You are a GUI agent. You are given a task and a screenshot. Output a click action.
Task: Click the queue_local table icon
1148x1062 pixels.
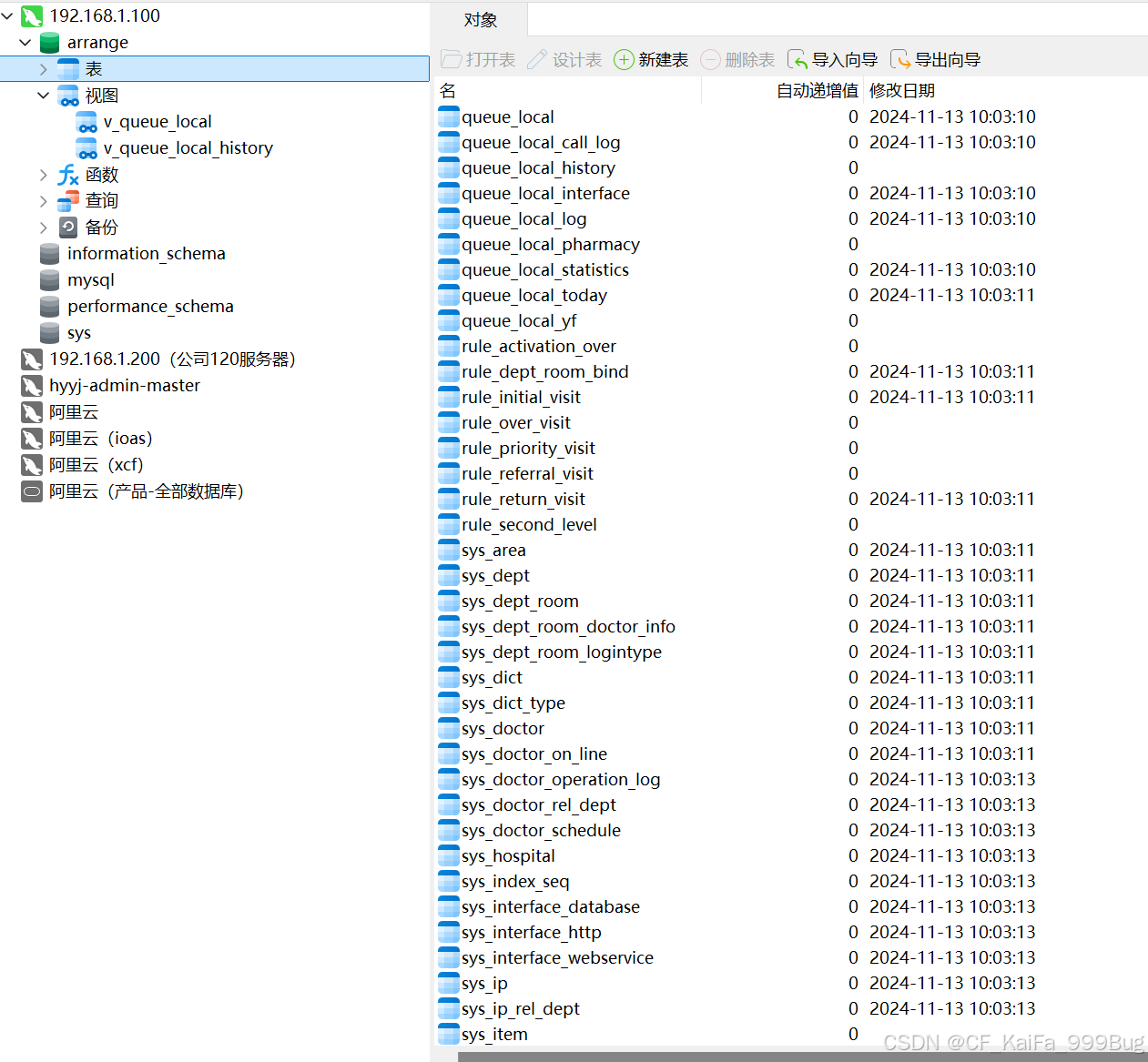[449, 116]
